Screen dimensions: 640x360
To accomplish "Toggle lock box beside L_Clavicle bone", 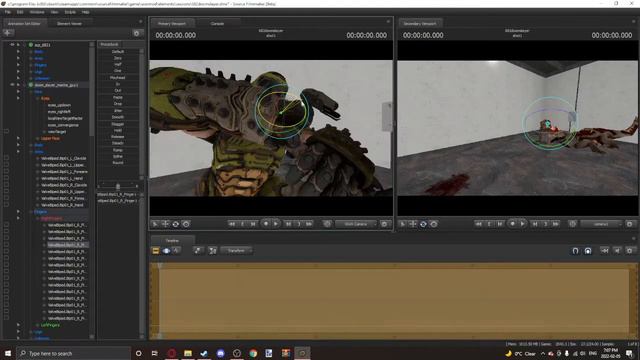I will [6, 158].
